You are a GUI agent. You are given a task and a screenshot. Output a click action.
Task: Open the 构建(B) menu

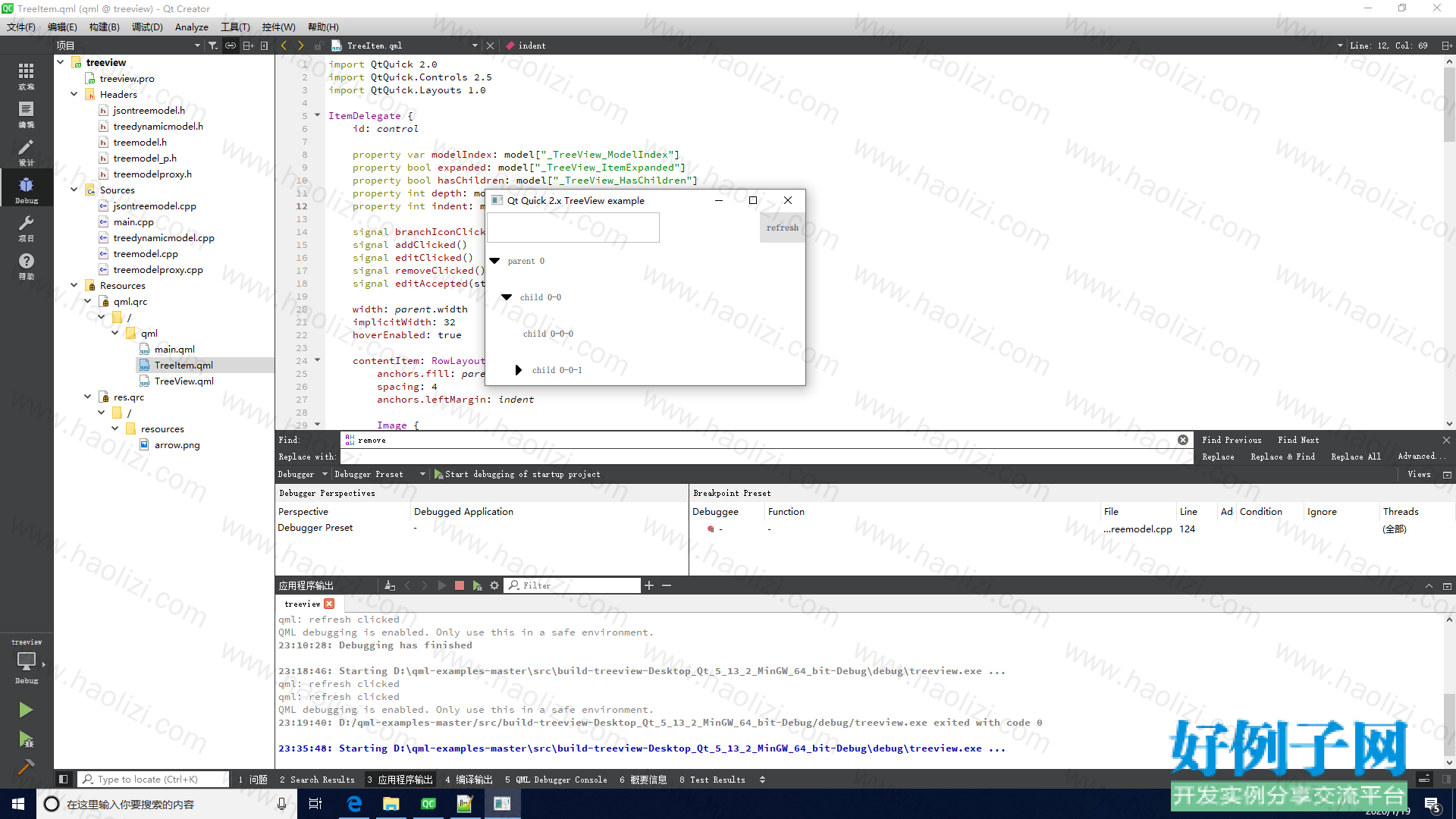tap(104, 27)
